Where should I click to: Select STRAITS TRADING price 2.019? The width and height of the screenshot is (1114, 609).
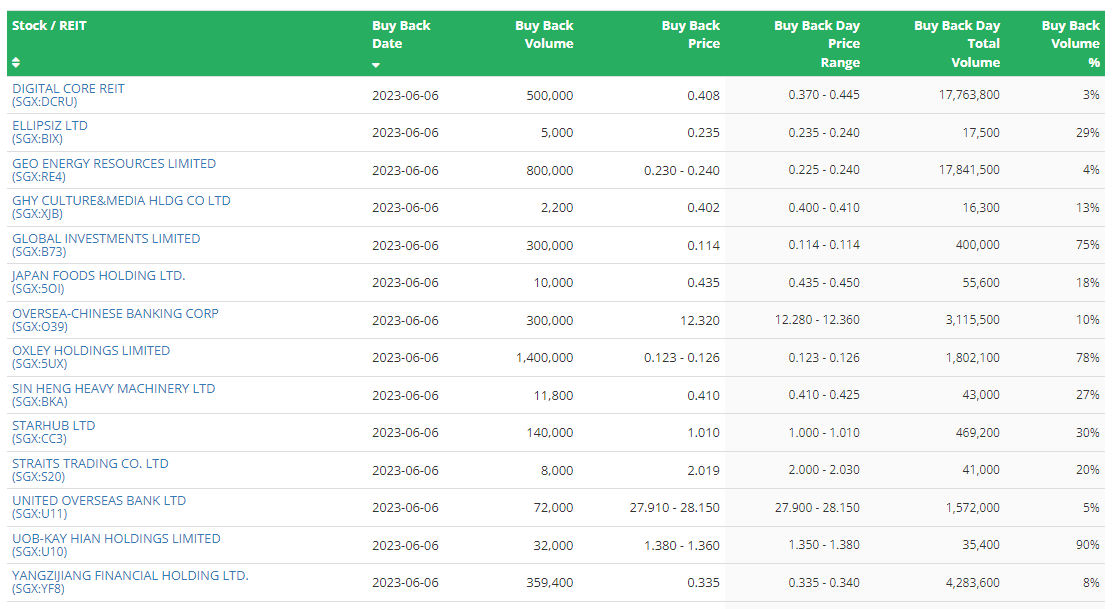click(703, 470)
